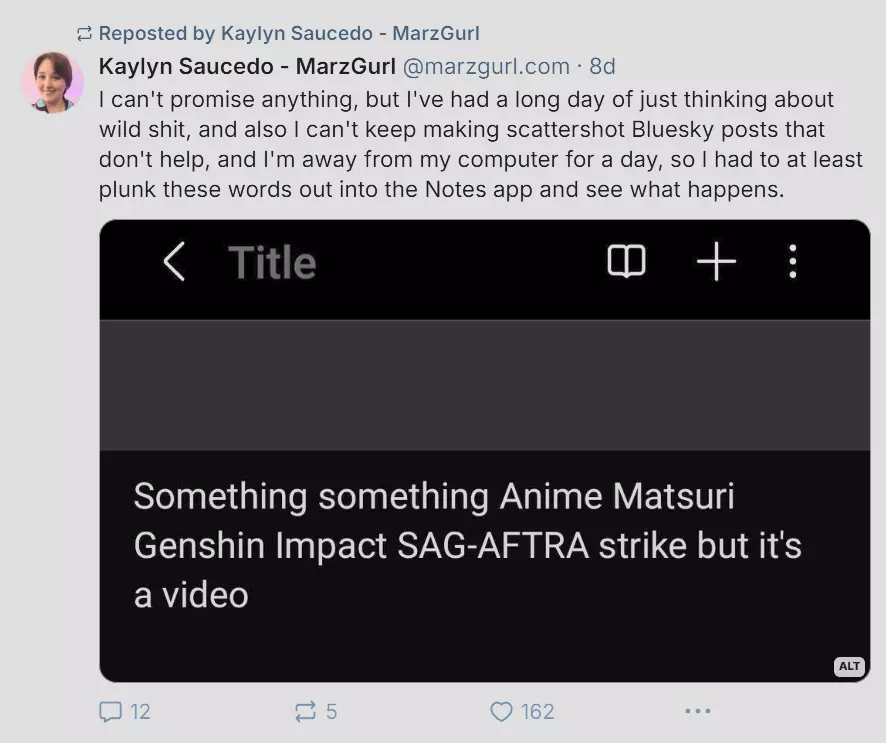Open the post via the 8d timestamp
This screenshot has height=743, width=886.
[x=602, y=67]
